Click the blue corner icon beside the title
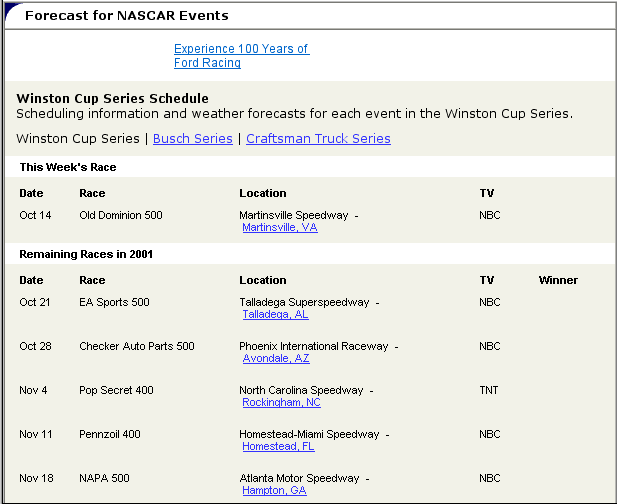This screenshot has height=504, width=617. pyautogui.click(x=12, y=10)
